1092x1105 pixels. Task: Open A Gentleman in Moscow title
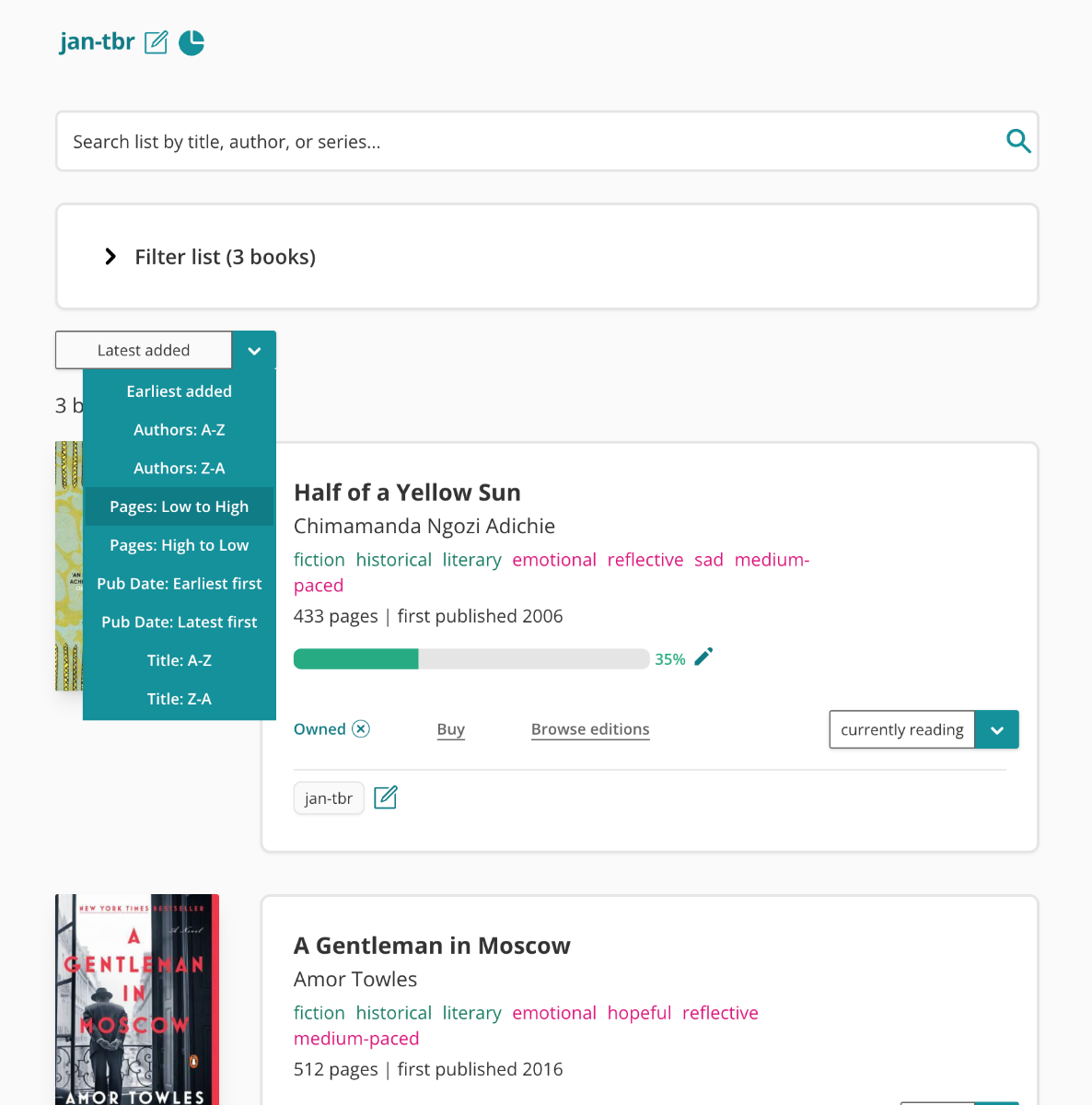pyautogui.click(x=432, y=946)
